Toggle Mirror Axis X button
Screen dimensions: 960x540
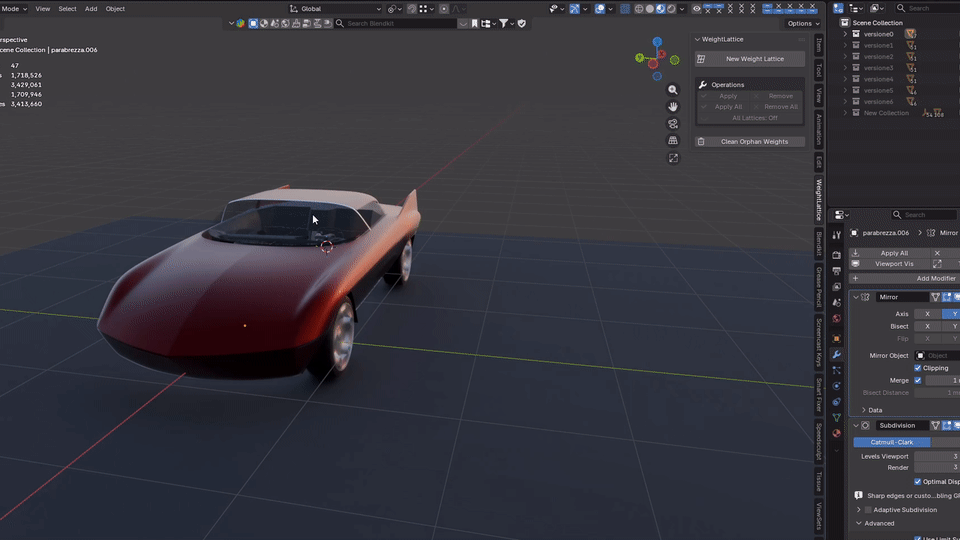pos(928,313)
